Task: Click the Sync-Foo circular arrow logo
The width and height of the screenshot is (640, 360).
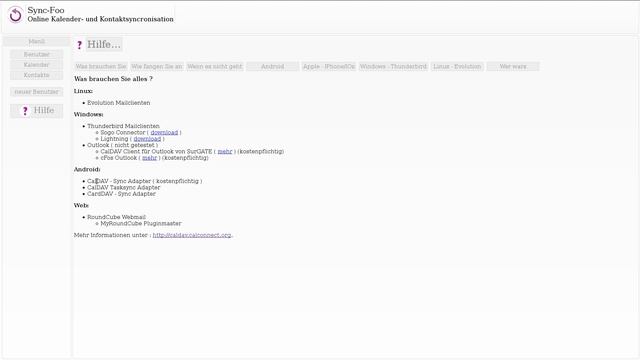Action: pos(16,15)
